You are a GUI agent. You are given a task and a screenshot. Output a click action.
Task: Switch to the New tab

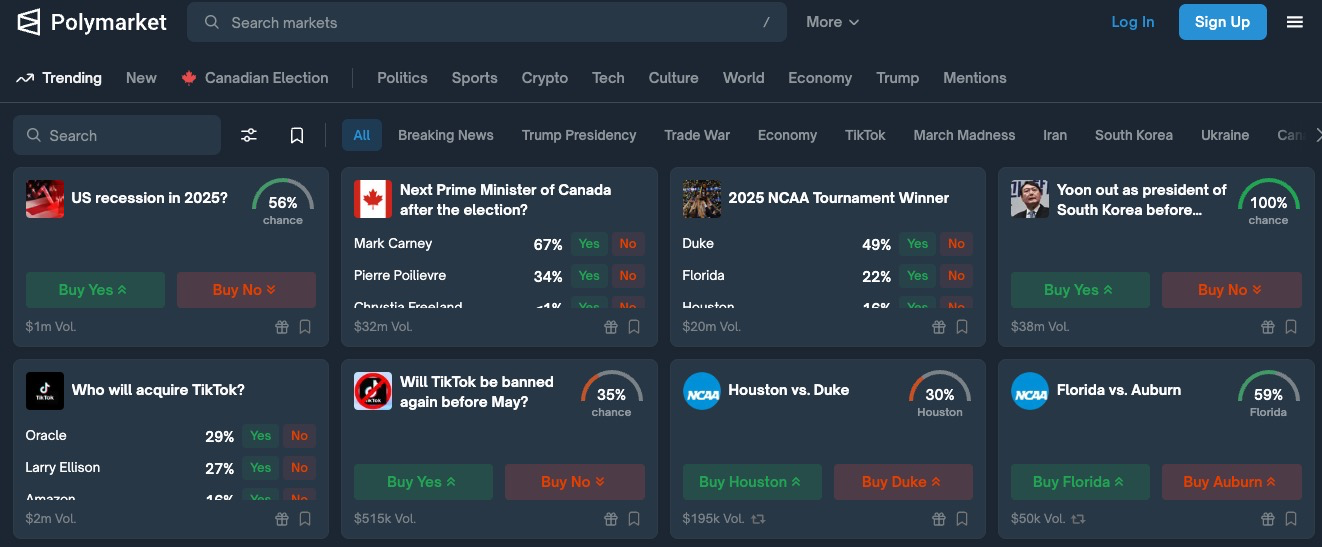[x=141, y=78]
